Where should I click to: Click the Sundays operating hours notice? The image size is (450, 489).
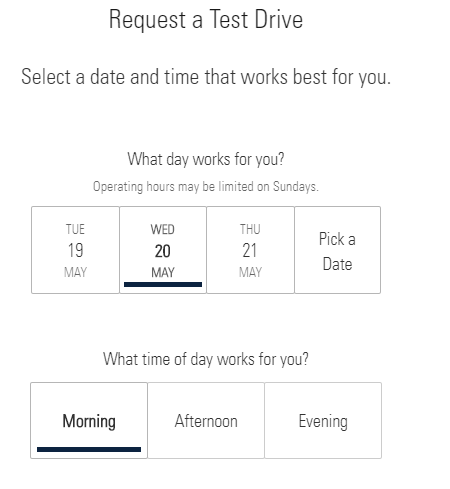point(206,187)
